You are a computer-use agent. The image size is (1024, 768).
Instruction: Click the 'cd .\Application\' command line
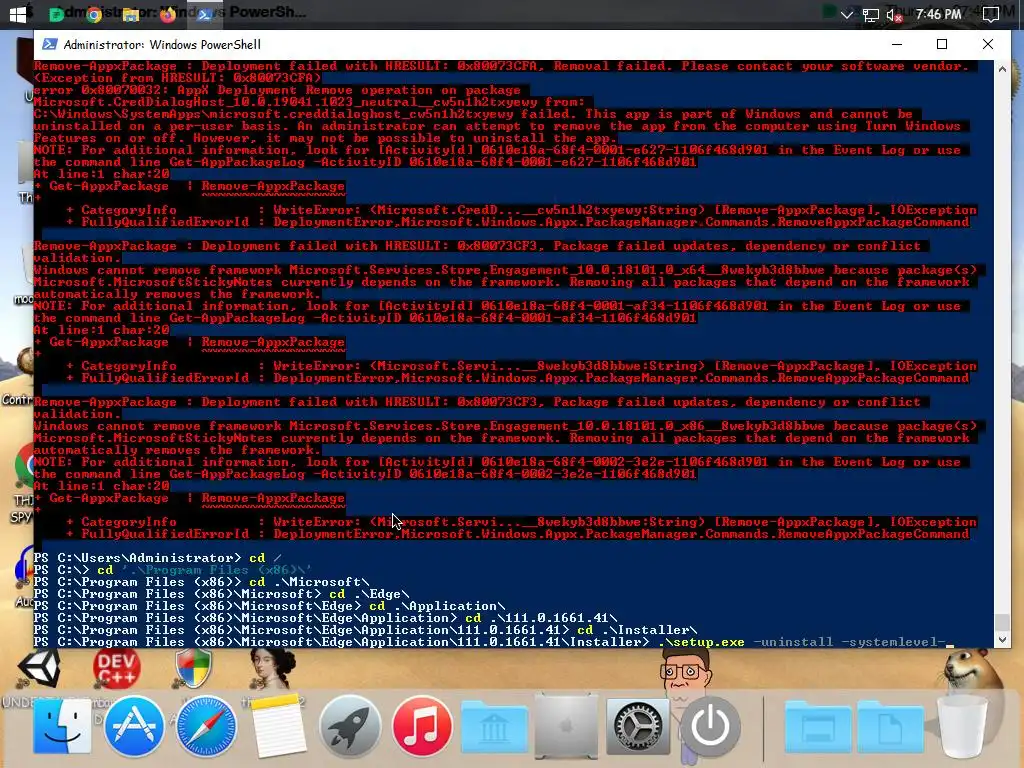tap(437, 606)
